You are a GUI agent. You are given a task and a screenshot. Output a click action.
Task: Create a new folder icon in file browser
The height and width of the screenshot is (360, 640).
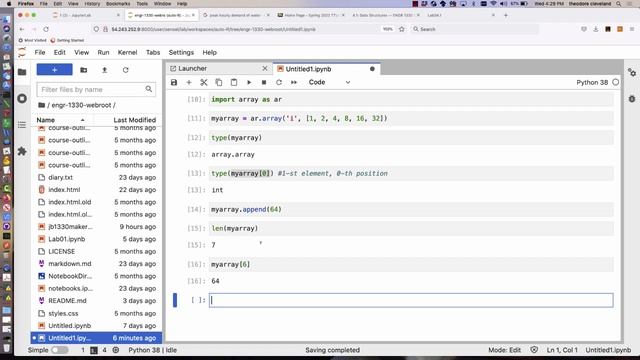click(84, 70)
